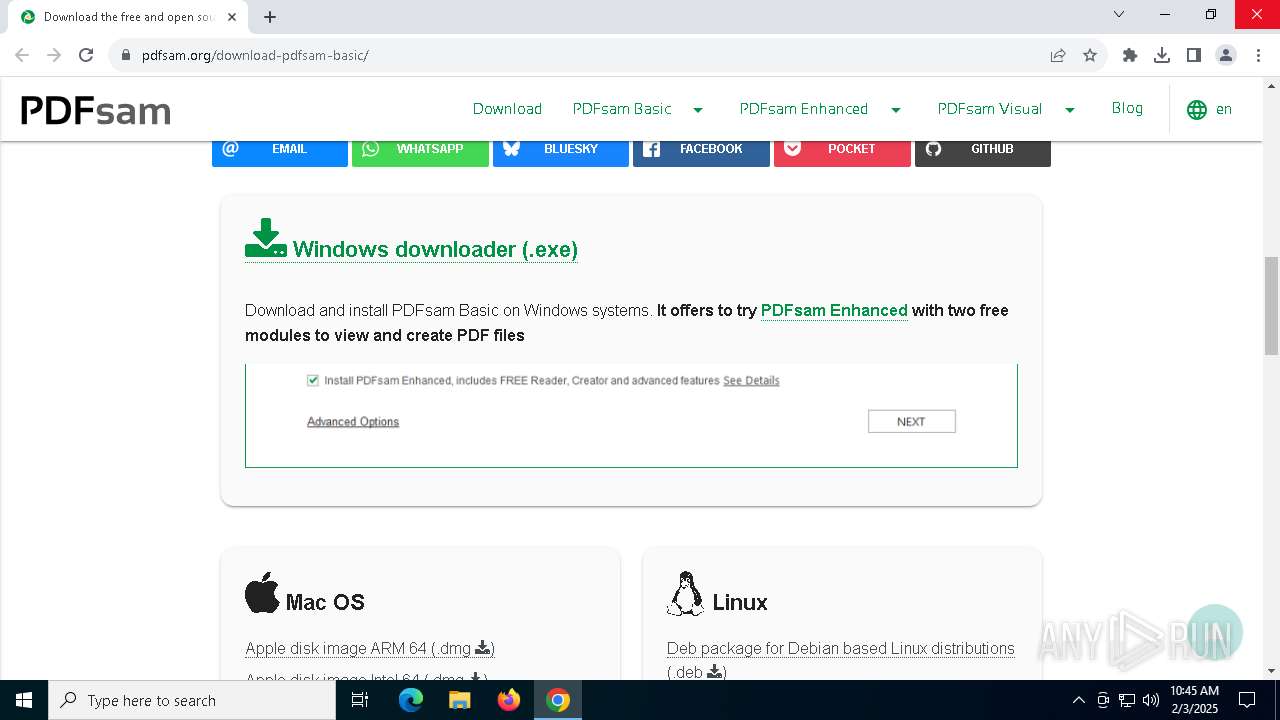Go back with the browser back arrow
1280x720 pixels.
22,55
